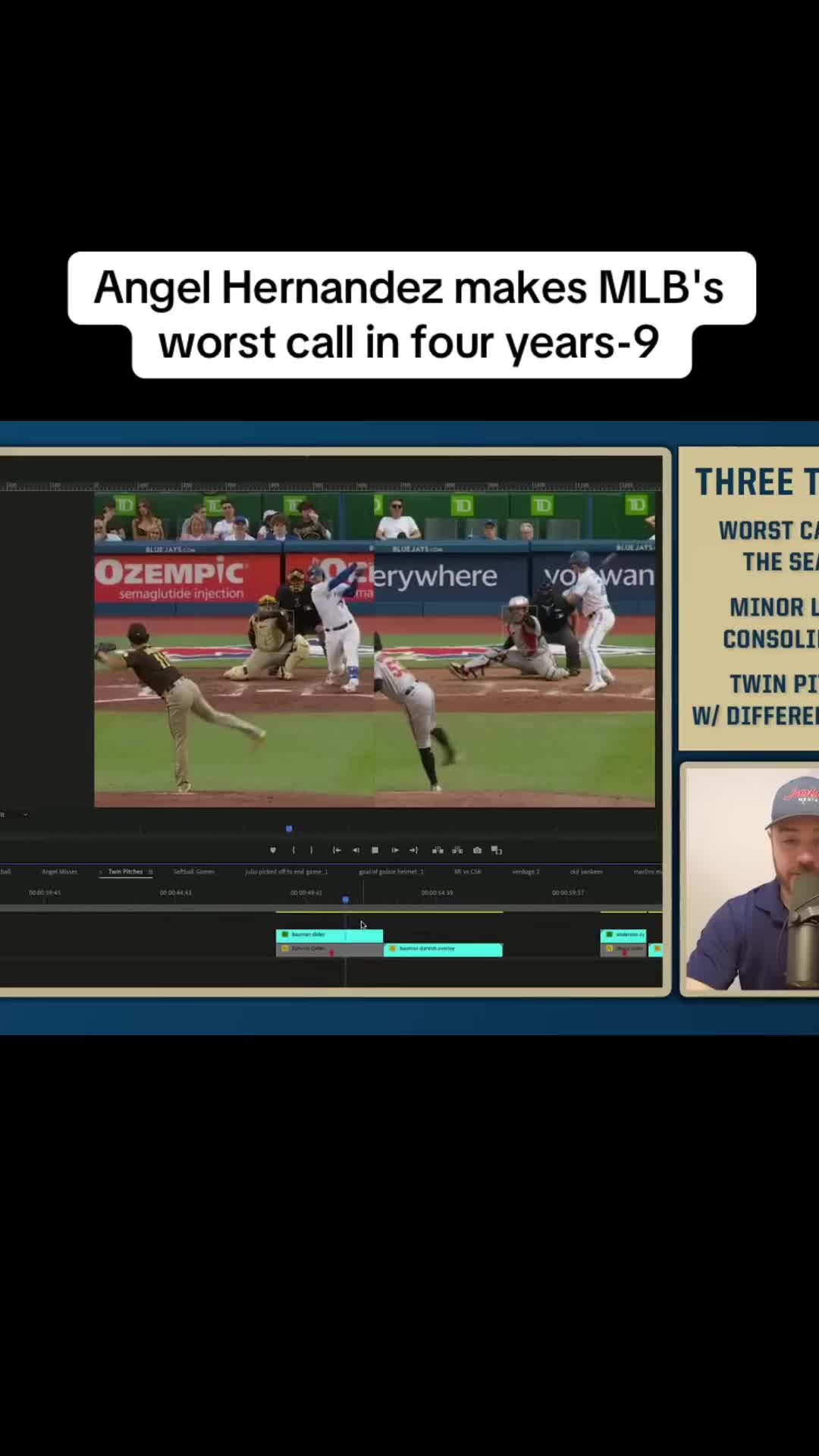Switch to the Softball Games sequence tab
The image size is (819, 1456).
tap(193, 871)
